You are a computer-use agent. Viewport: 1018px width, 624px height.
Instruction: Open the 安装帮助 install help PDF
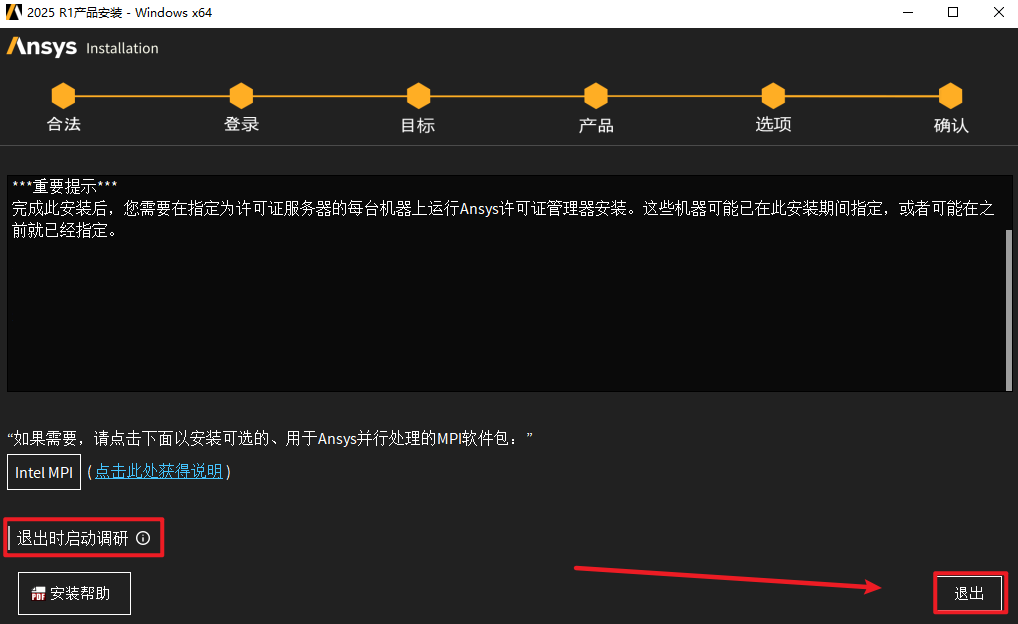[x=74, y=593]
